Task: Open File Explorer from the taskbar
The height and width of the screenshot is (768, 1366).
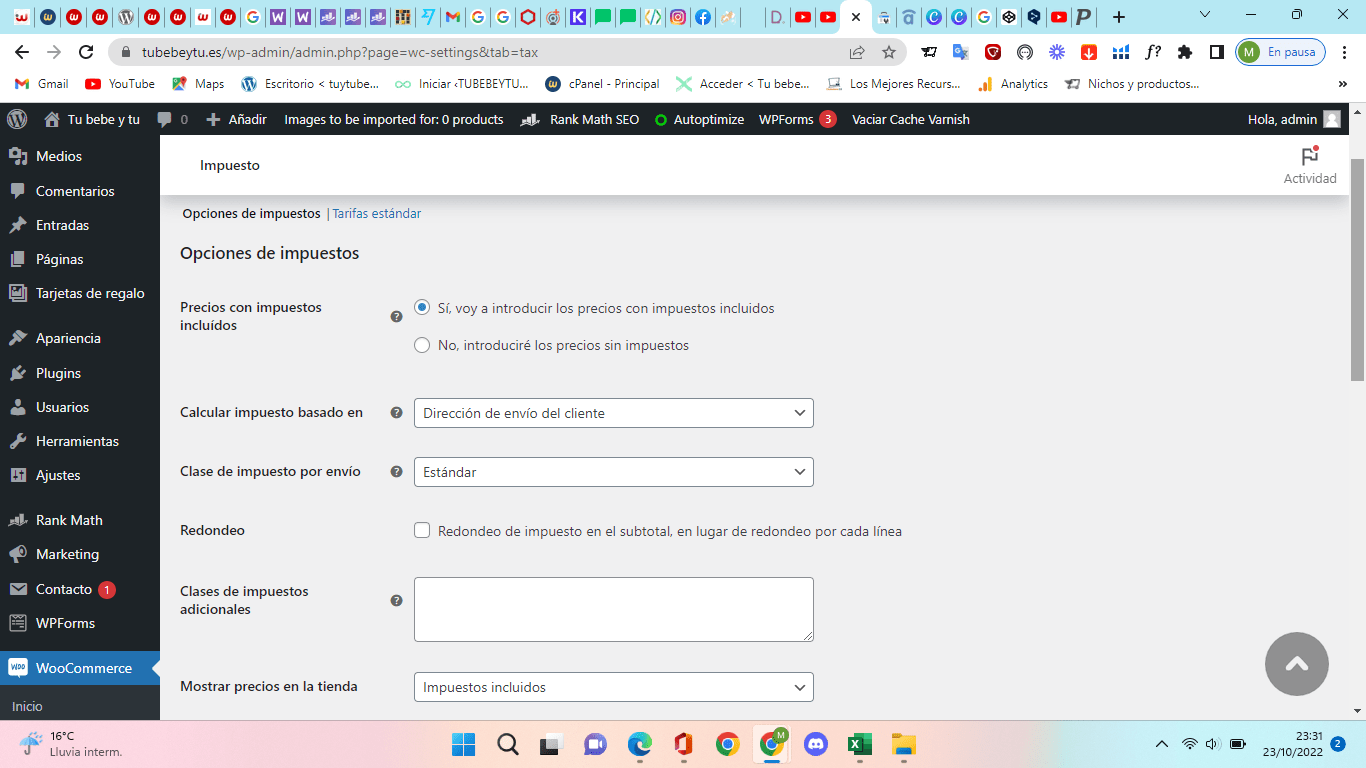Action: coord(903,744)
